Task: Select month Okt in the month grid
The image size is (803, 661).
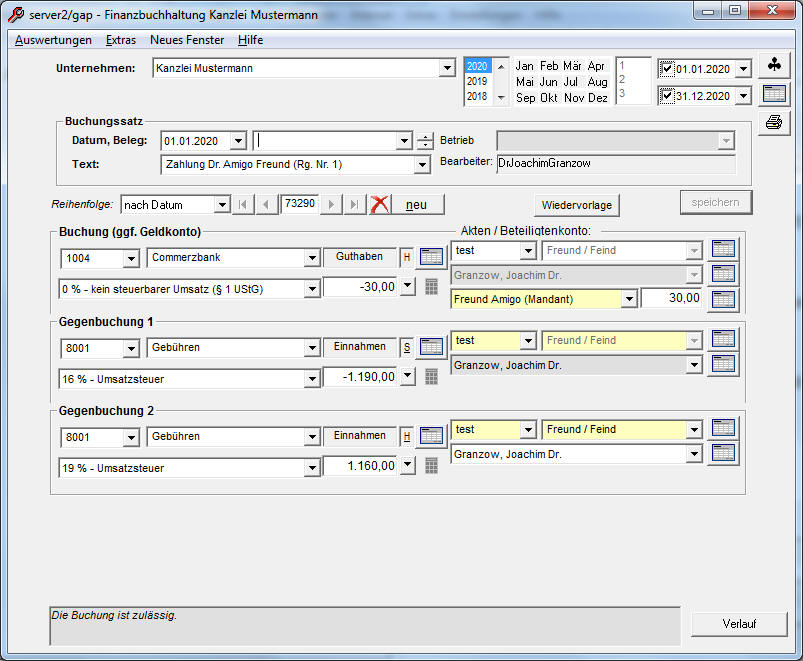Action: 548,98
